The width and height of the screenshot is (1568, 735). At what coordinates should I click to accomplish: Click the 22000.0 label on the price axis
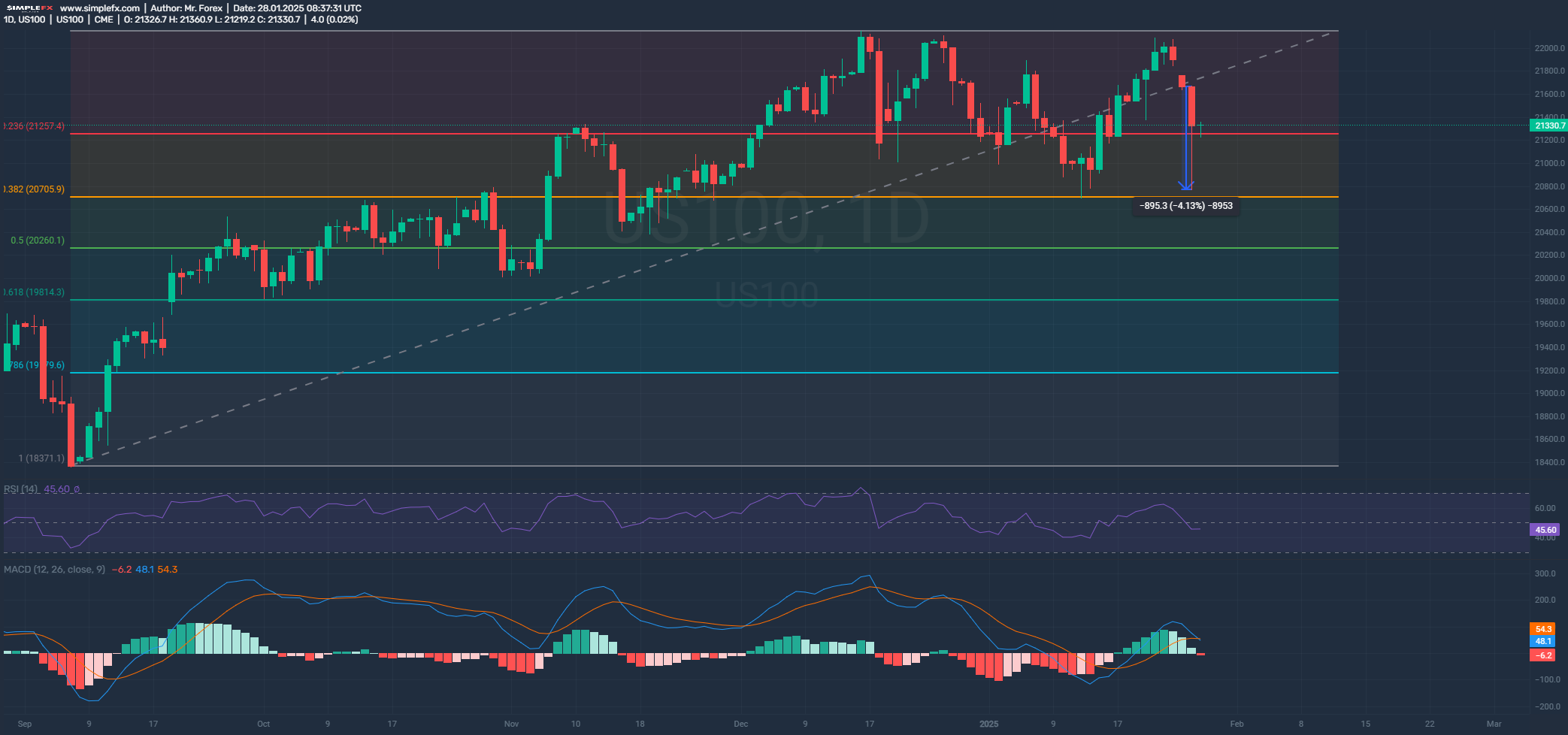pos(1550,48)
